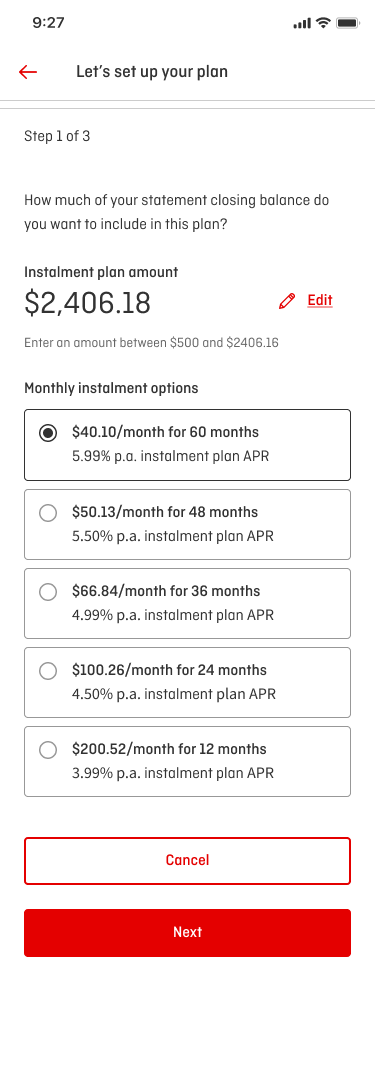This screenshot has height=1077, width=375.
Task: Select the 48 months radio button
Action: coord(48,512)
